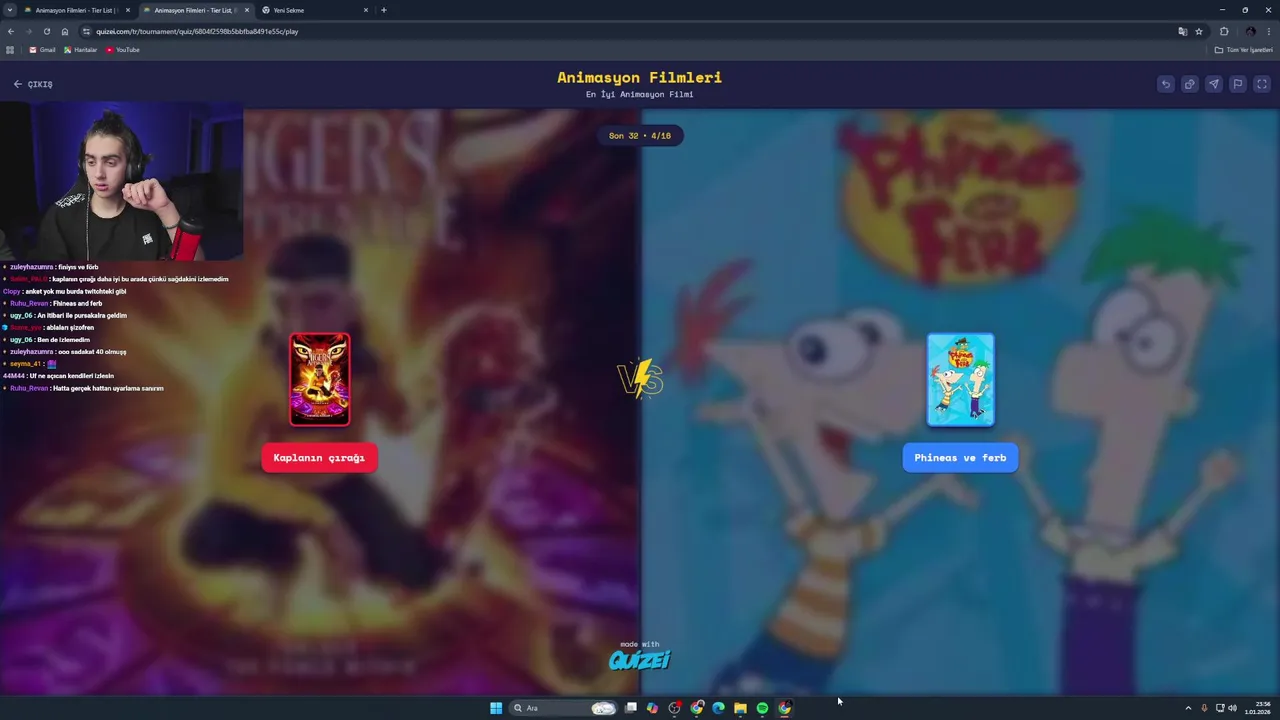Open Spotify from the taskbar

(x=762, y=708)
